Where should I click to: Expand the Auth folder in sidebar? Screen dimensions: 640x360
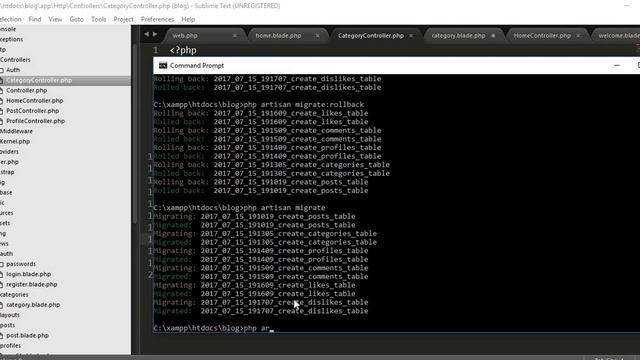point(13,70)
